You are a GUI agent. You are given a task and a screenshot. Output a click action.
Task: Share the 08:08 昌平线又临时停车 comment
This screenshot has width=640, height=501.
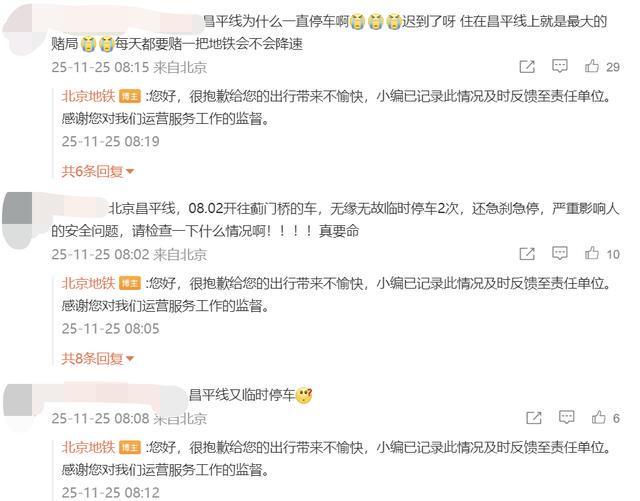point(534,417)
